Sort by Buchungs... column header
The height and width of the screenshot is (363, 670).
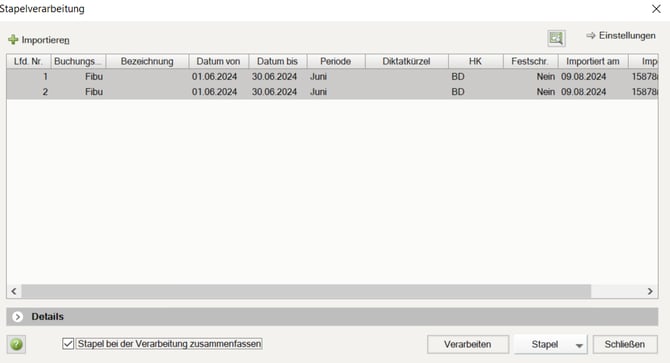79,61
